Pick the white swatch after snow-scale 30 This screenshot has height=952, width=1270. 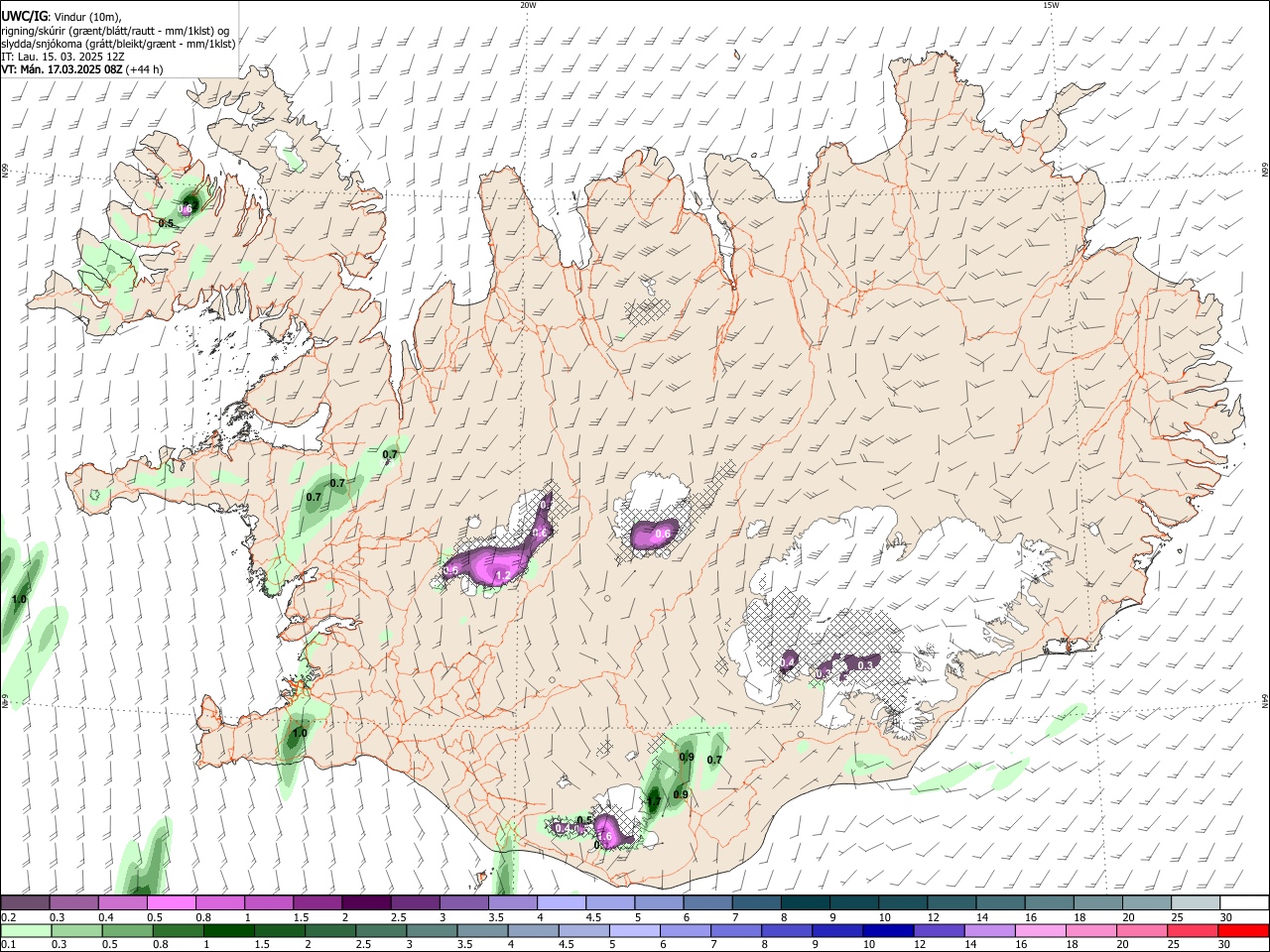click(x=1244, y=902)
